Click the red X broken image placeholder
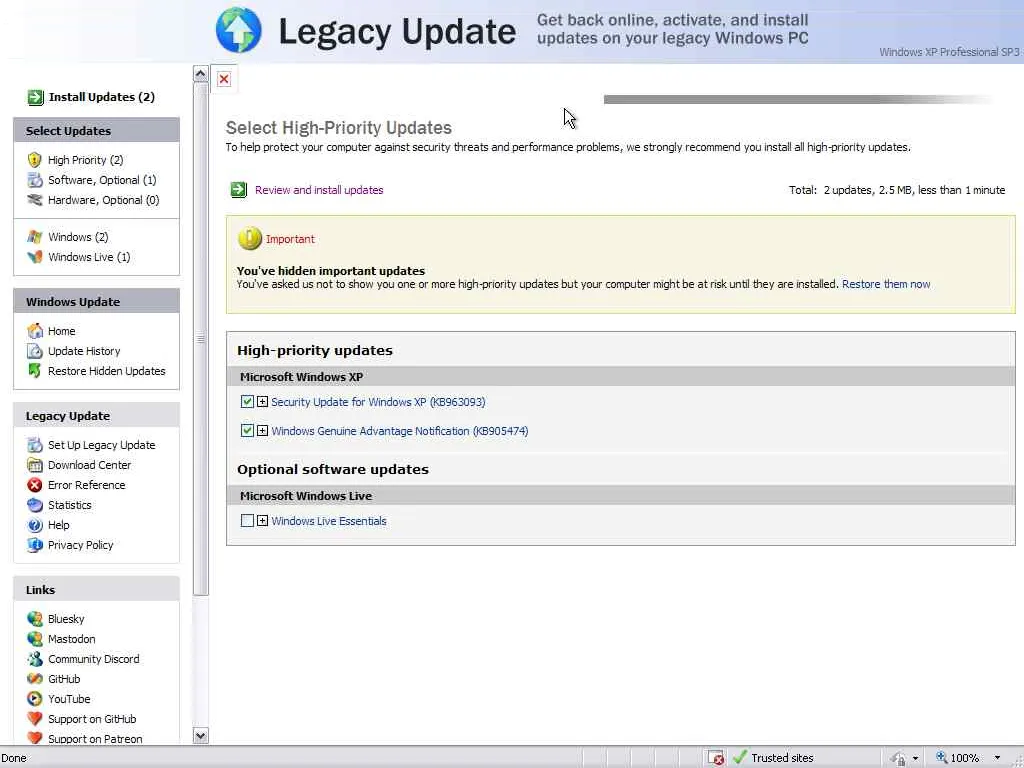1024x768 pixels. click(x=224, y=79)
